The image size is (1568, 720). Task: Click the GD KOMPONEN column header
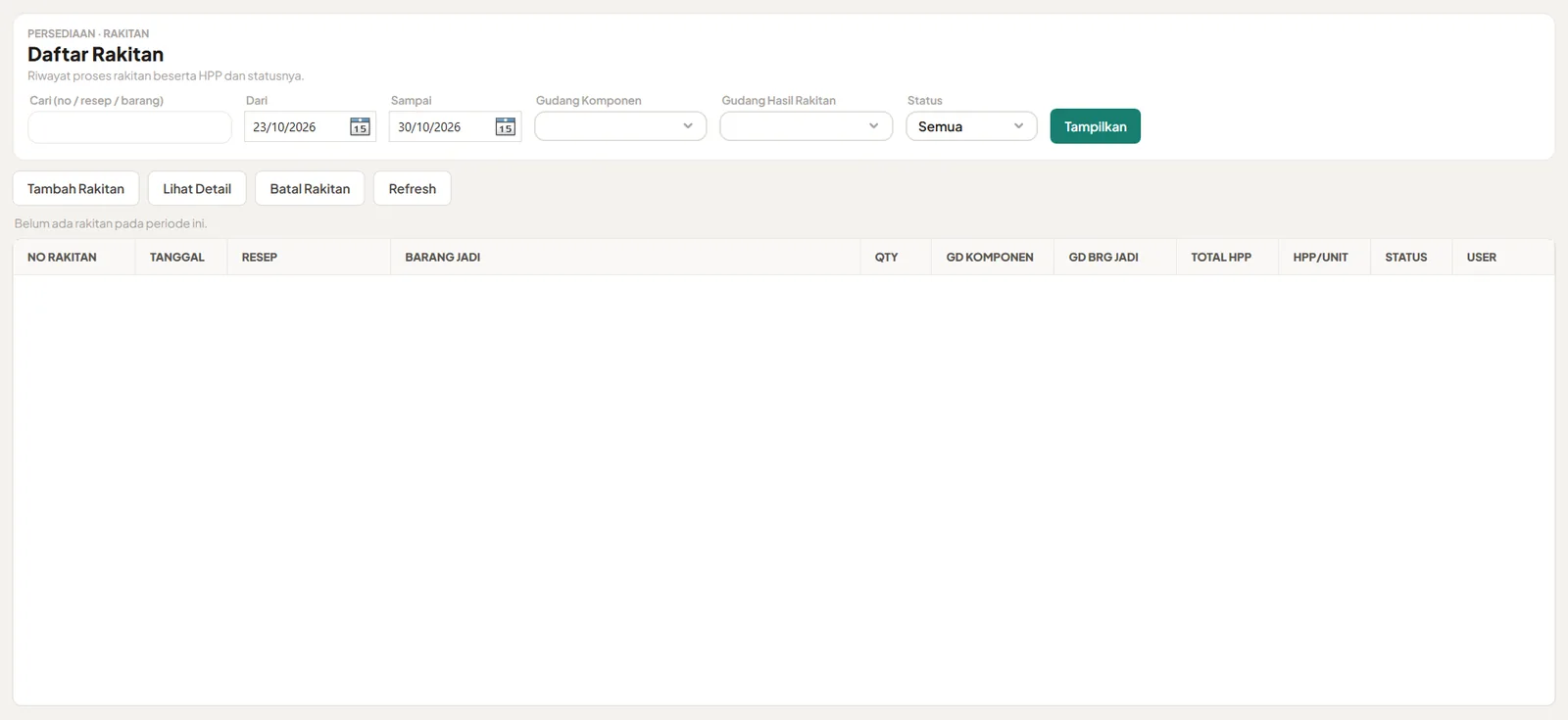click(x=993, y=258)
